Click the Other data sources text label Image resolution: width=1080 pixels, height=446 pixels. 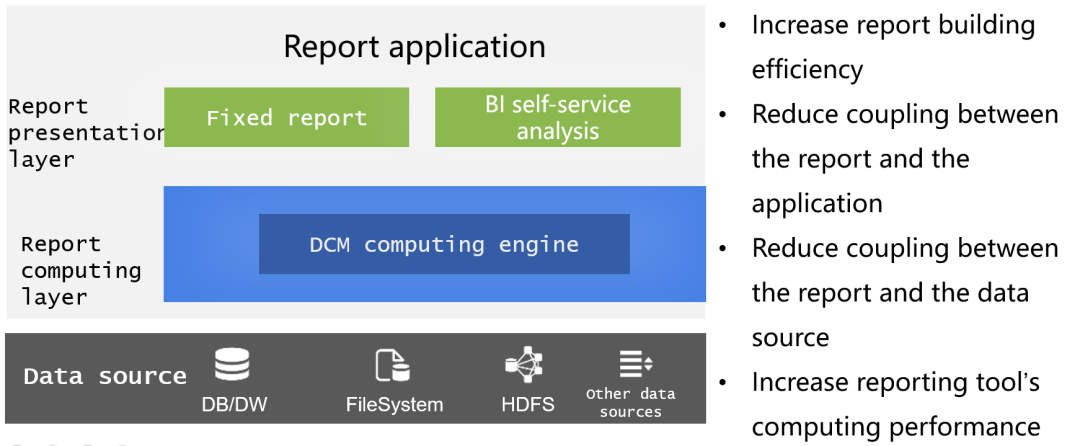630,402
